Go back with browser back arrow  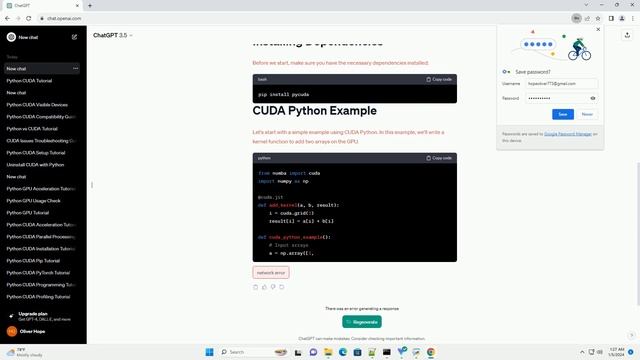[7, 18]
